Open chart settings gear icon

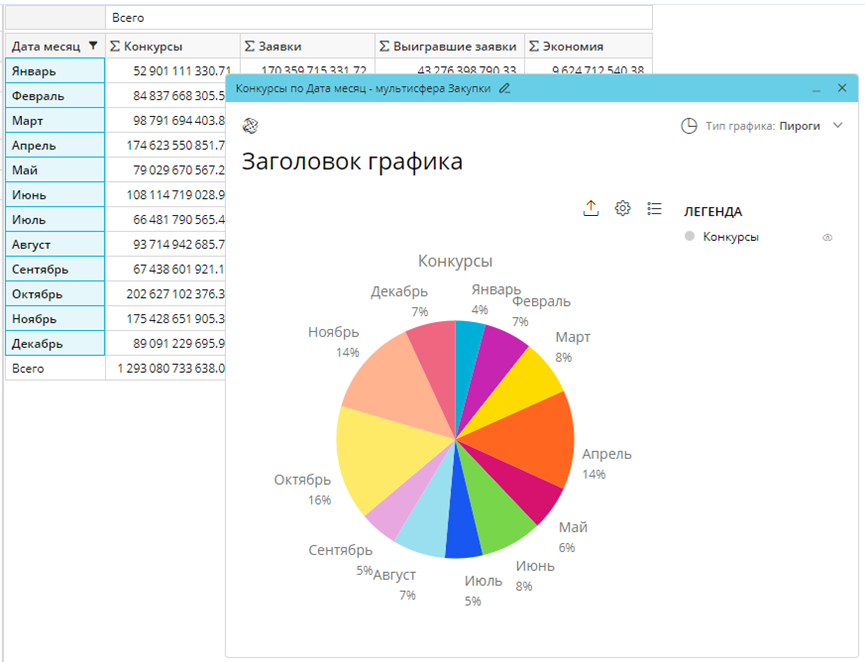pyautogui.click(x=623, y=208)
